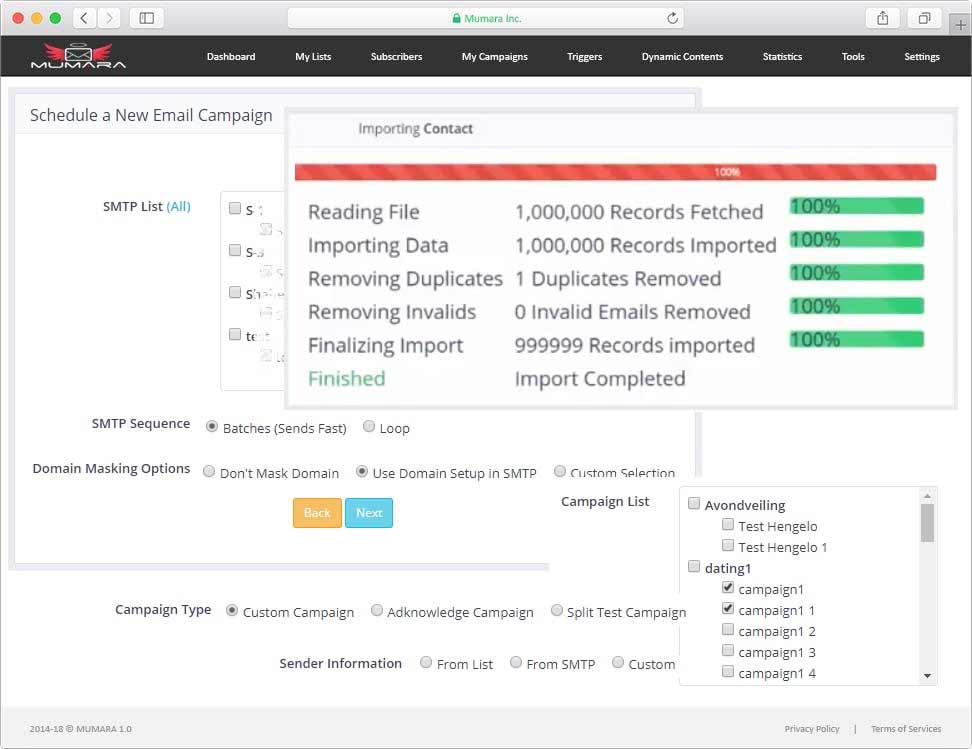Screen dimensions: 972x749
Task: Click the Mumara logo icon
Action: 78,56
